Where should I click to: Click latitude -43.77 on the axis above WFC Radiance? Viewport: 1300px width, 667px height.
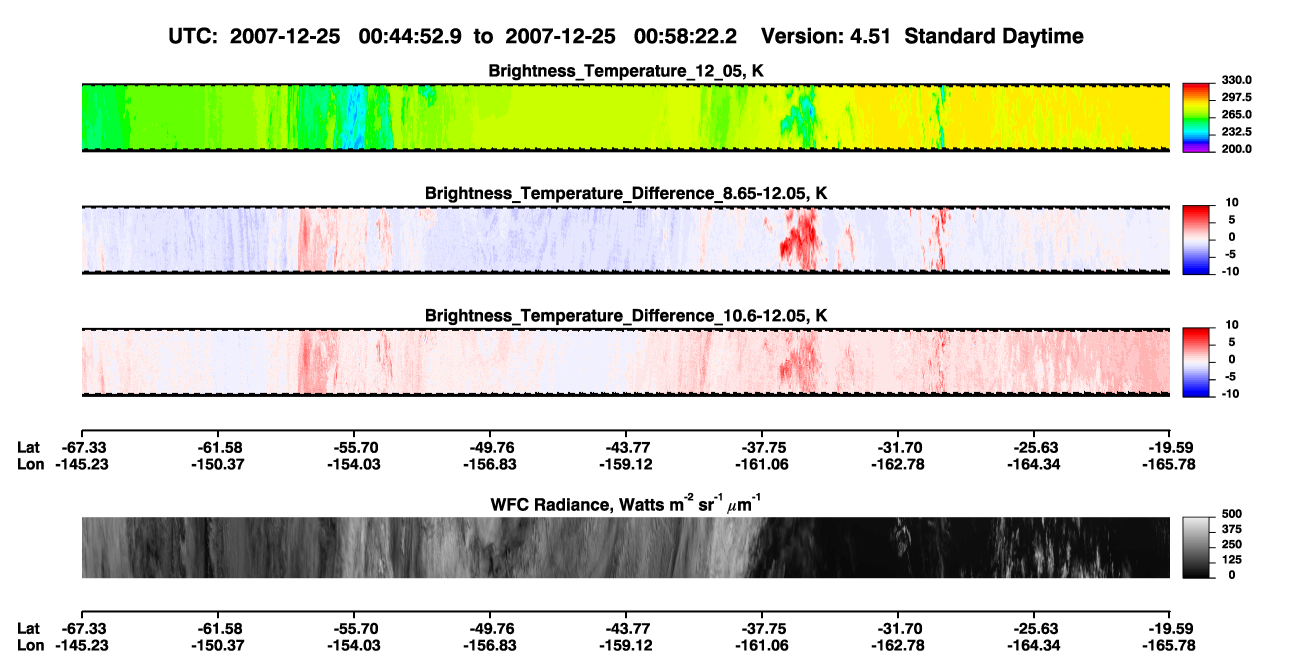[626, 448]
